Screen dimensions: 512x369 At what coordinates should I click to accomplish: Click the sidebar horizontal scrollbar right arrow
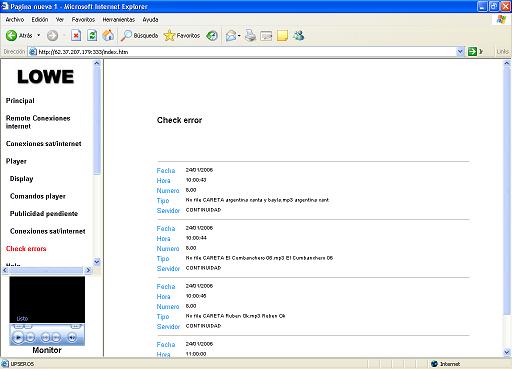(88, 270)
